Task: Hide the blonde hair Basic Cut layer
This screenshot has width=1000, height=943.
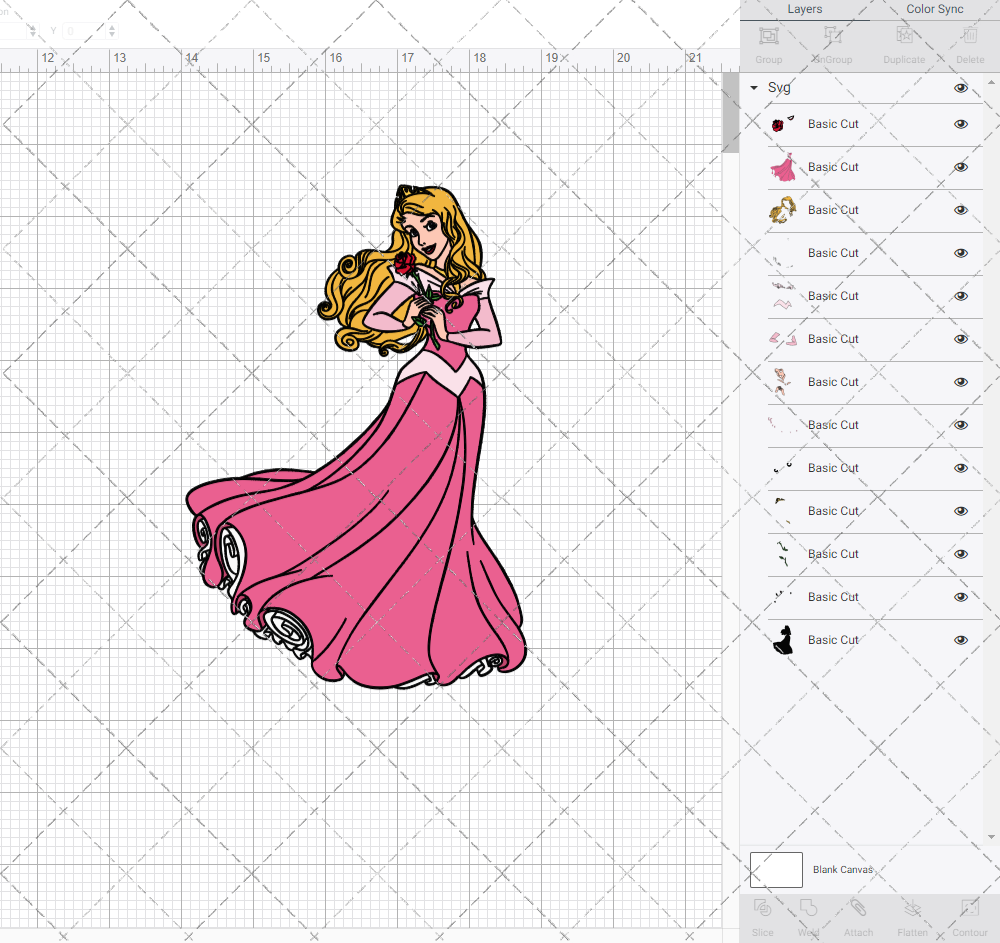Action: click(x=961, y=210)
